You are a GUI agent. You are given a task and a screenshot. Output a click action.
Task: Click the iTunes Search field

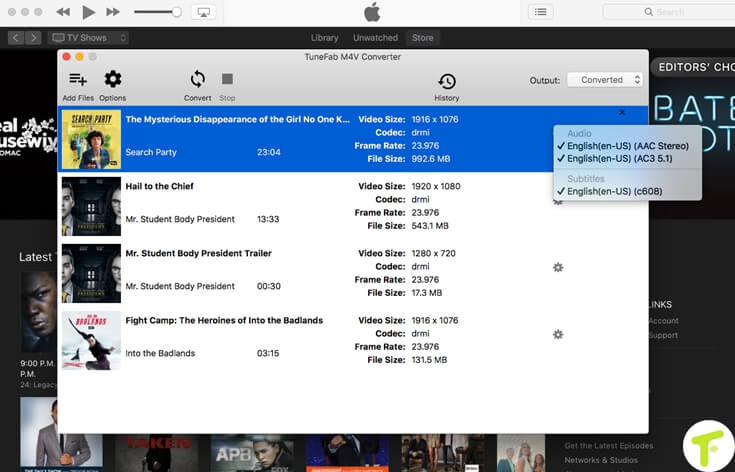[x=669, y=12]
